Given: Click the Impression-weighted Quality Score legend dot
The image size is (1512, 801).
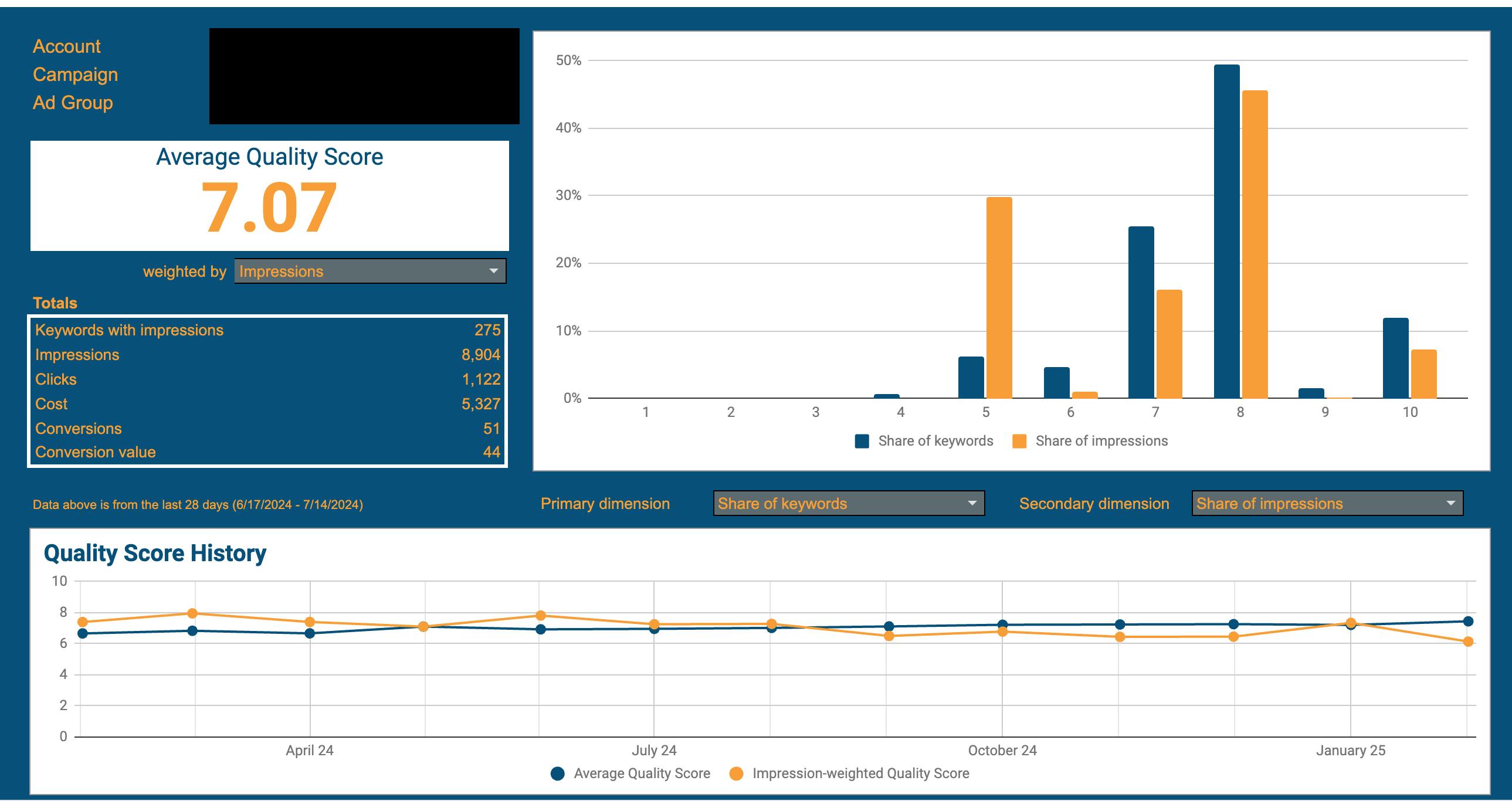Looking at the screenshot, I should pos(736,773).
